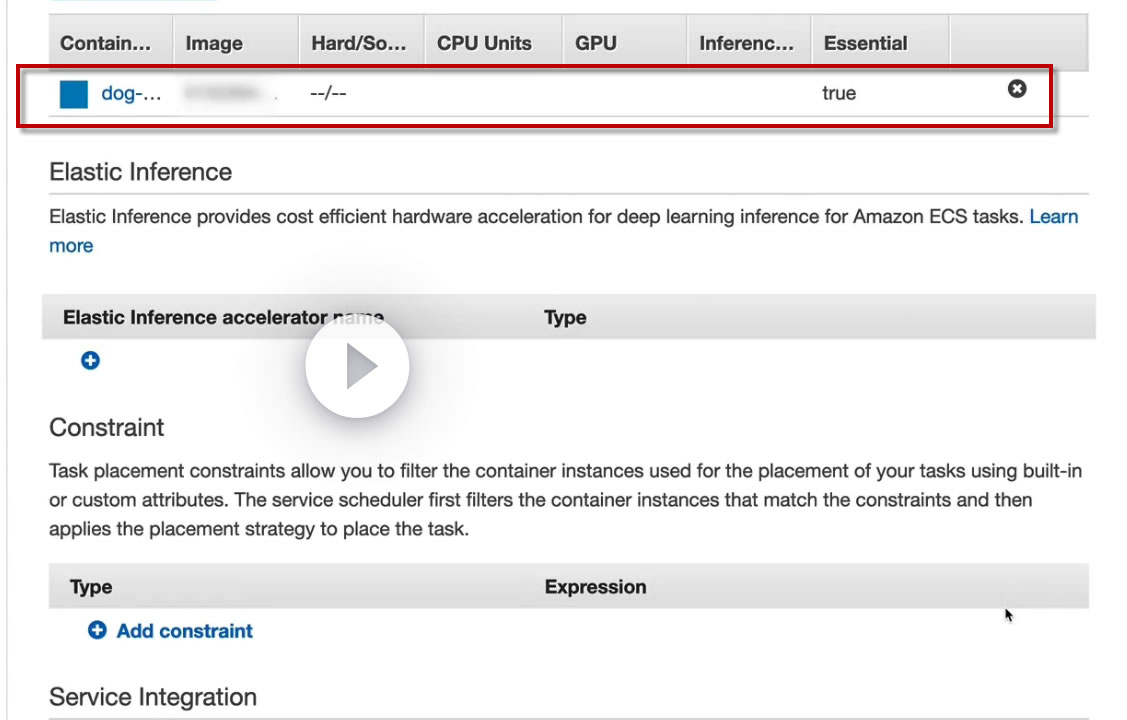Open the dog container definition link
1127x720 pixels.
point(131,94)
